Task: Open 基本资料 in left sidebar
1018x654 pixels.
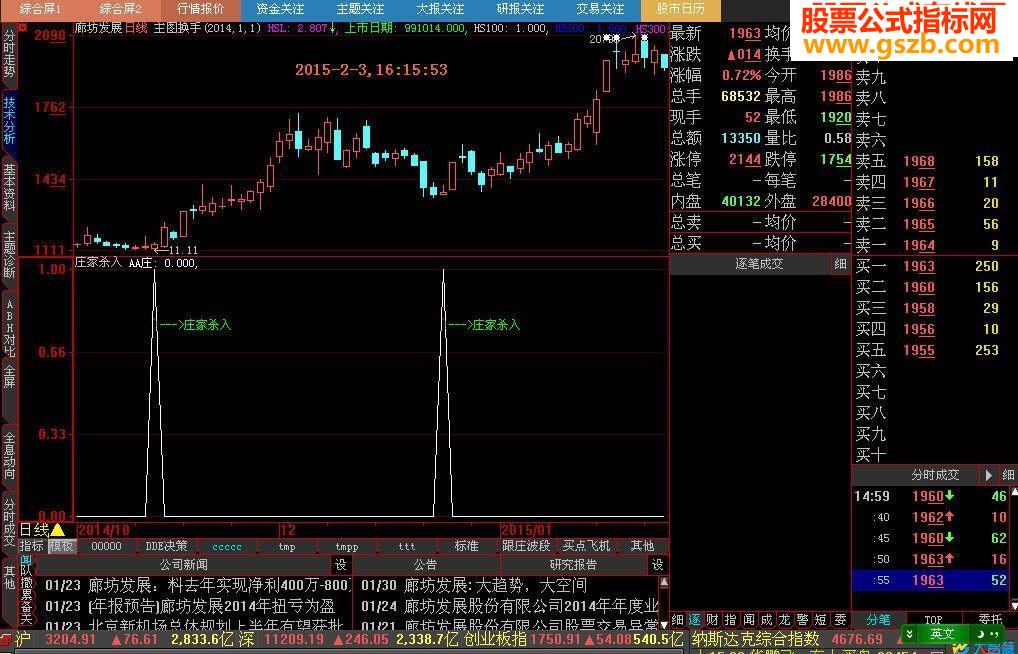Action: pos(9,188)
